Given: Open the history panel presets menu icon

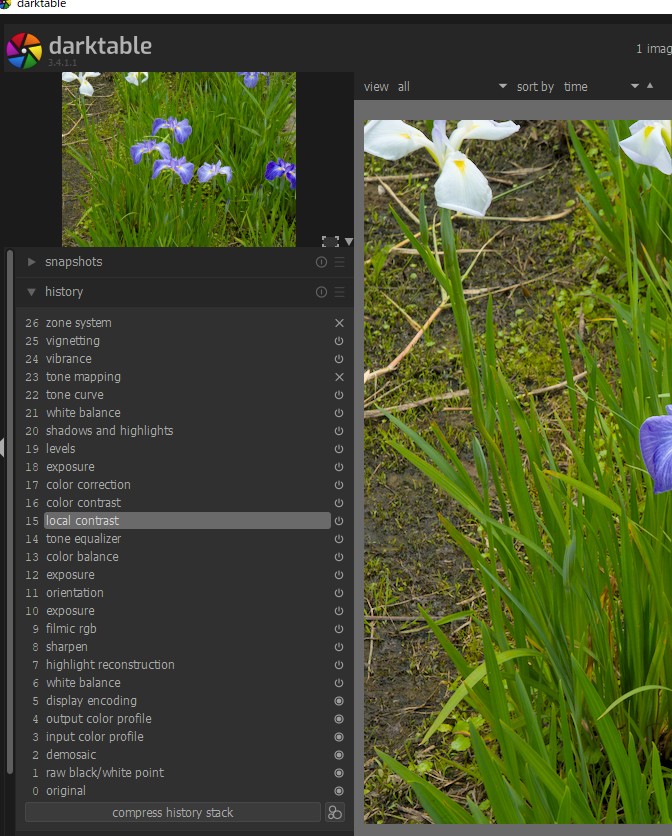Looking at the screenshot, I should click(339, 292).
